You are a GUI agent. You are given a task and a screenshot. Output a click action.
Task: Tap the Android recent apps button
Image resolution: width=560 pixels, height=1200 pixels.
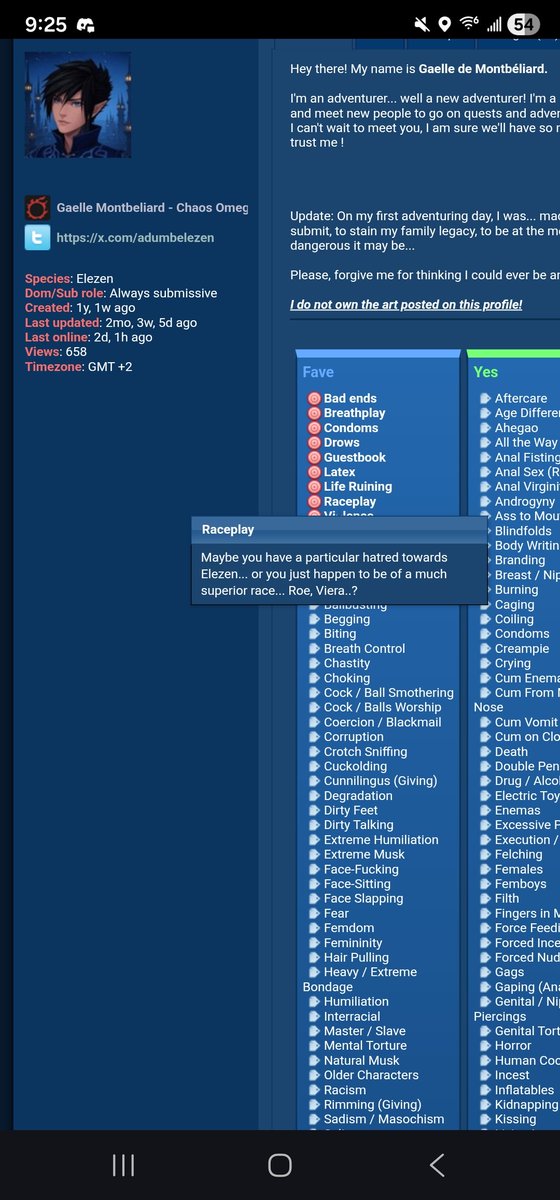tap(123, 1164)
